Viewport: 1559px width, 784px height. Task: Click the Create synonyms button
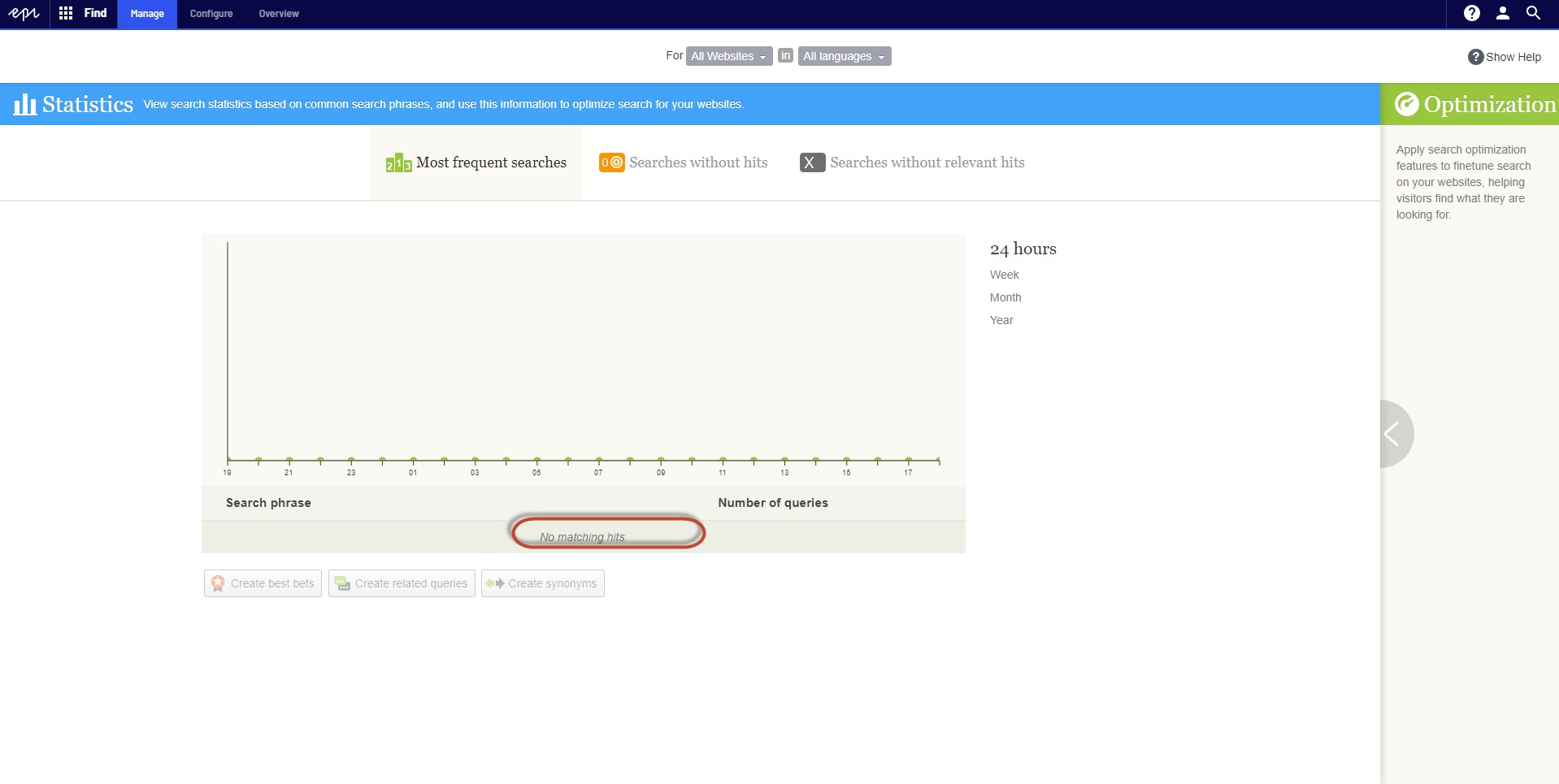click(542, 583)
